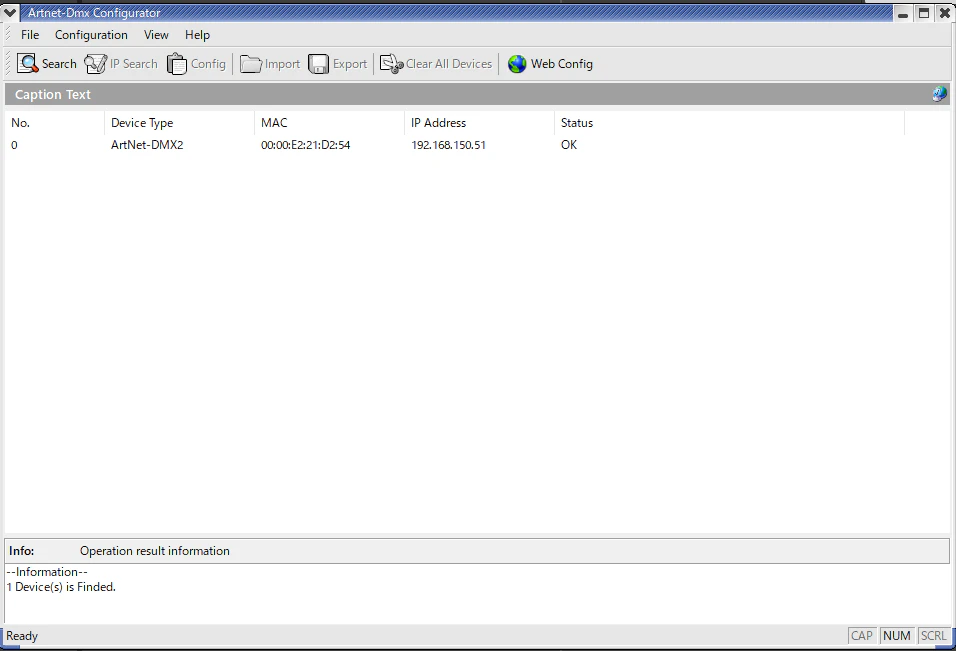Image resolution: width=956 pixels, height=651 pixels.
Task: Sort by the No. column header
Action: (55, 123)
